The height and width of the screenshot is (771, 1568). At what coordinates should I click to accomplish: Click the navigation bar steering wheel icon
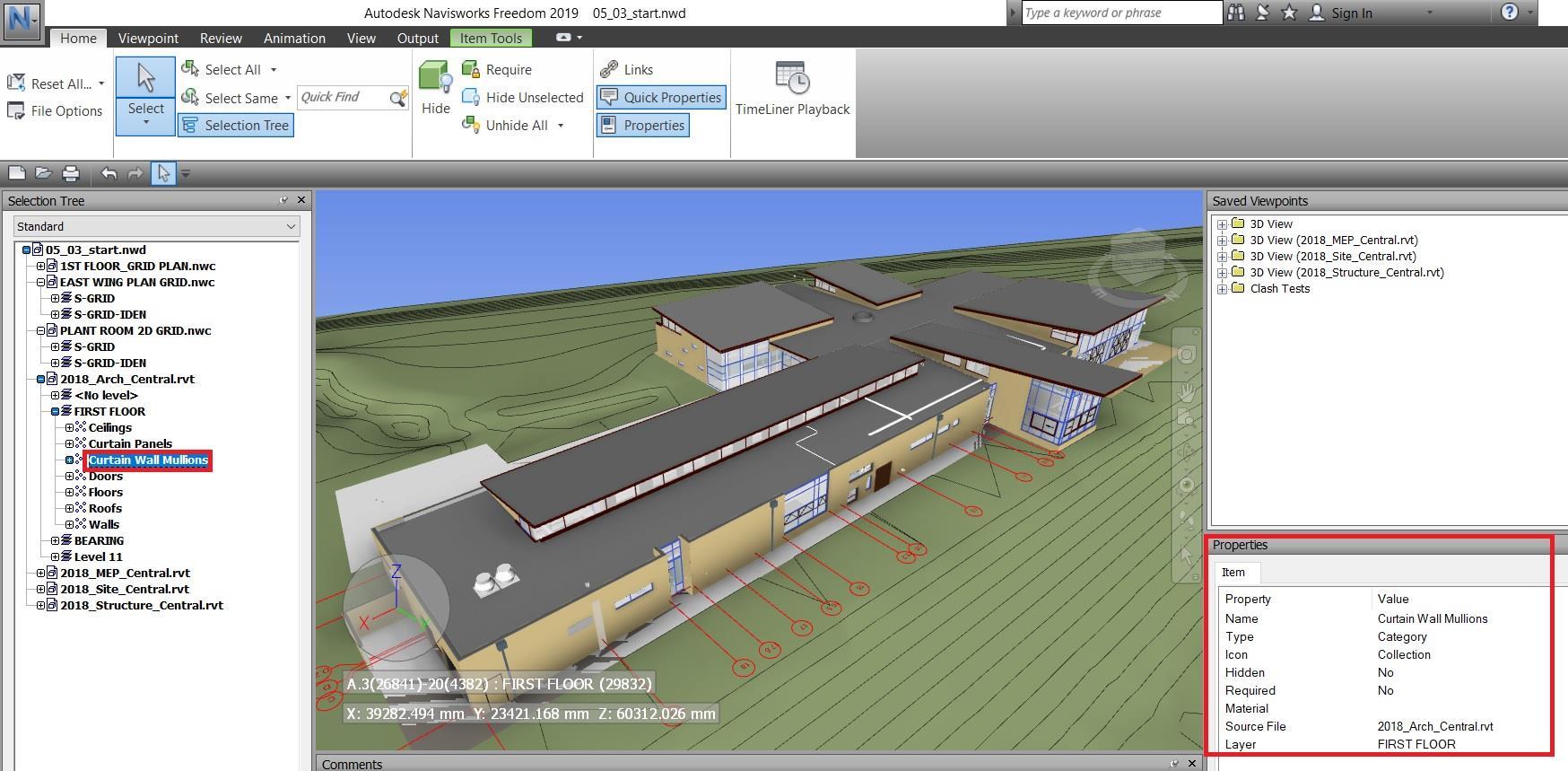pos(1187,355)
